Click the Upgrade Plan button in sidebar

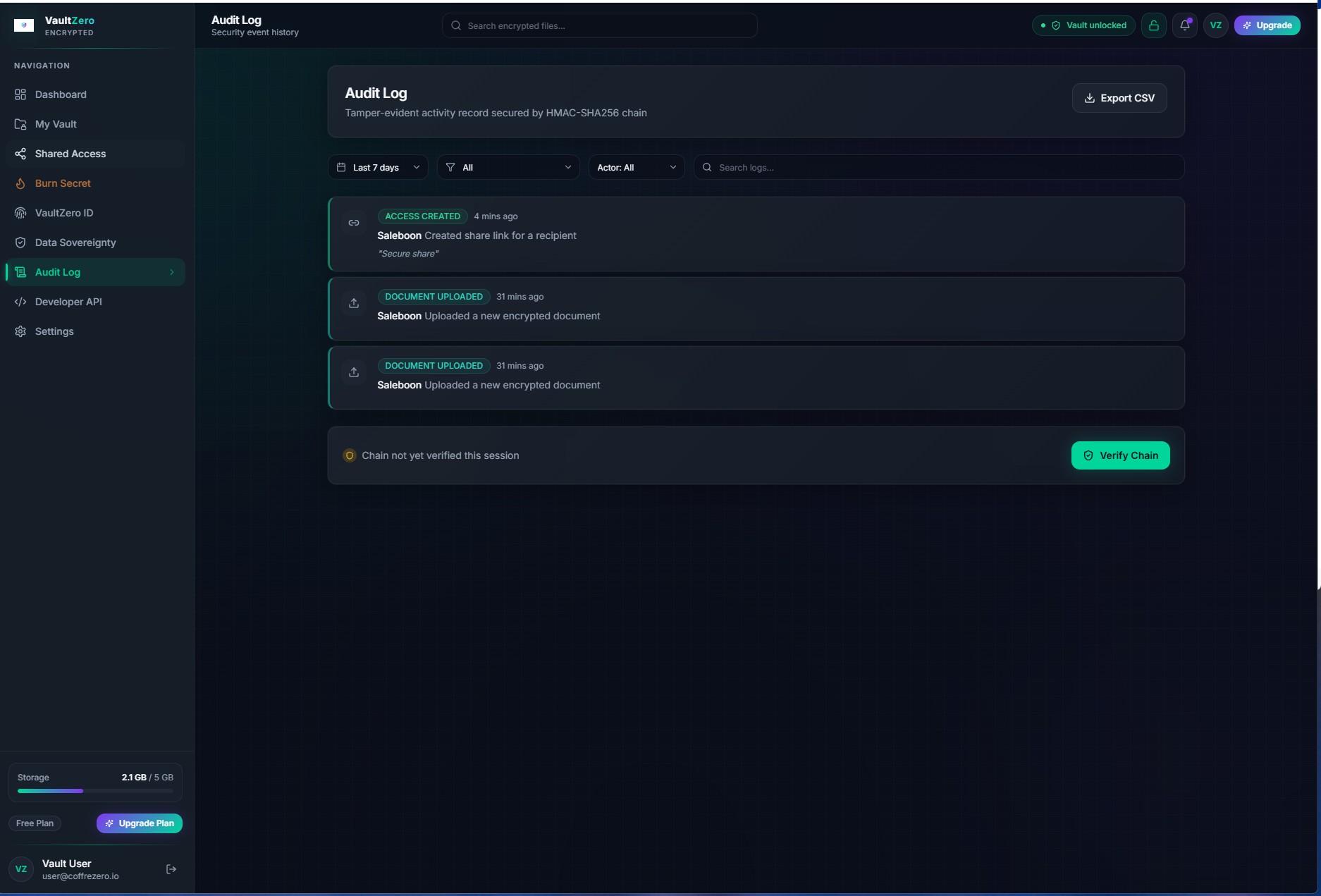[x=140, y=823]
